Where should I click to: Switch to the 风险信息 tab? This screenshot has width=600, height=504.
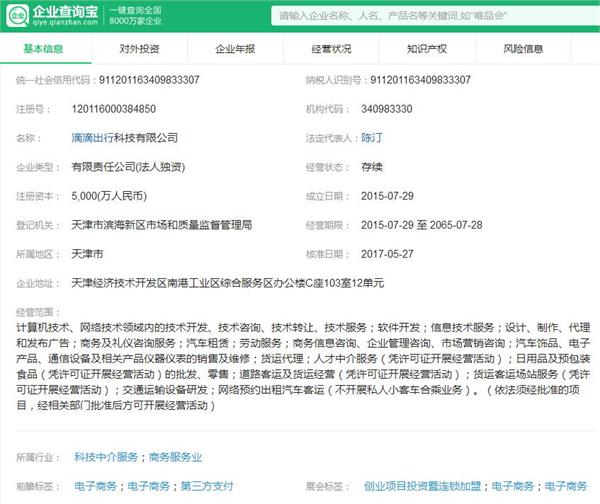pyautogui.click(x=523, y=49)
